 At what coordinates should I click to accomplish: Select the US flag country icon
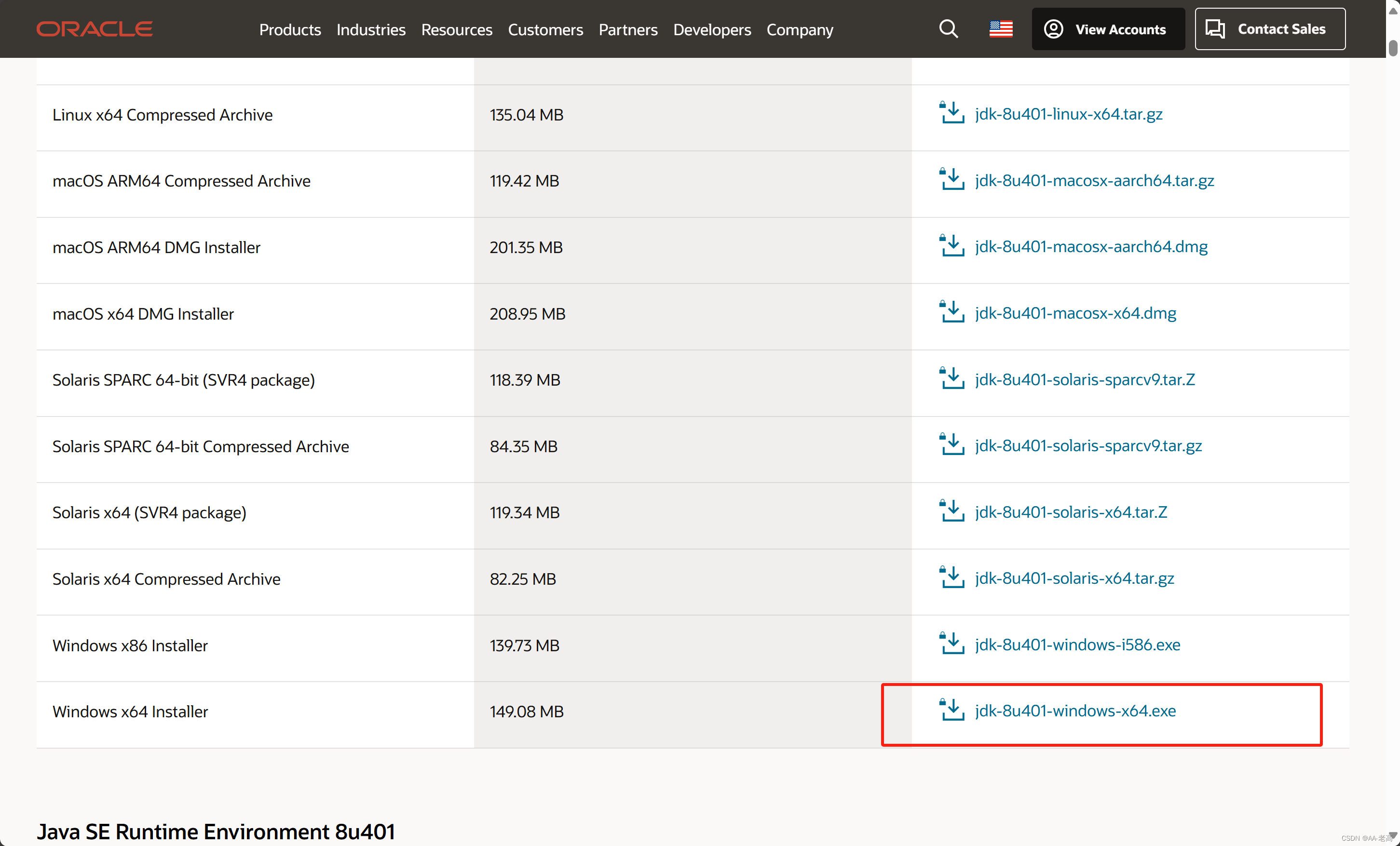coord(1001,29)
